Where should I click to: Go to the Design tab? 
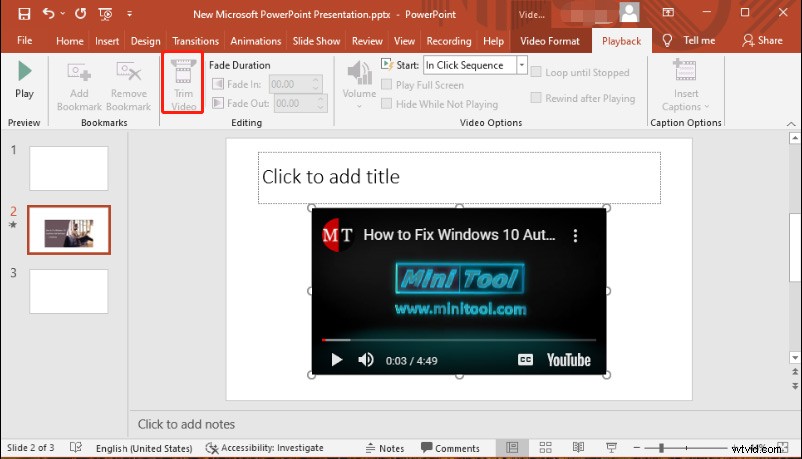145,41
